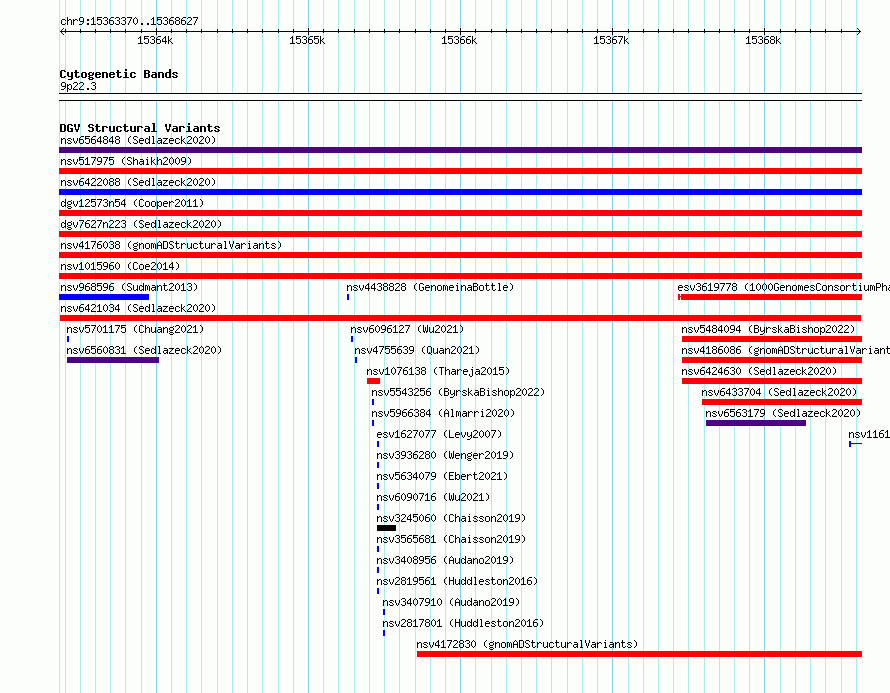890x693 pixels.
Task: Click the left arrow of the ruler
Action: 62,32
